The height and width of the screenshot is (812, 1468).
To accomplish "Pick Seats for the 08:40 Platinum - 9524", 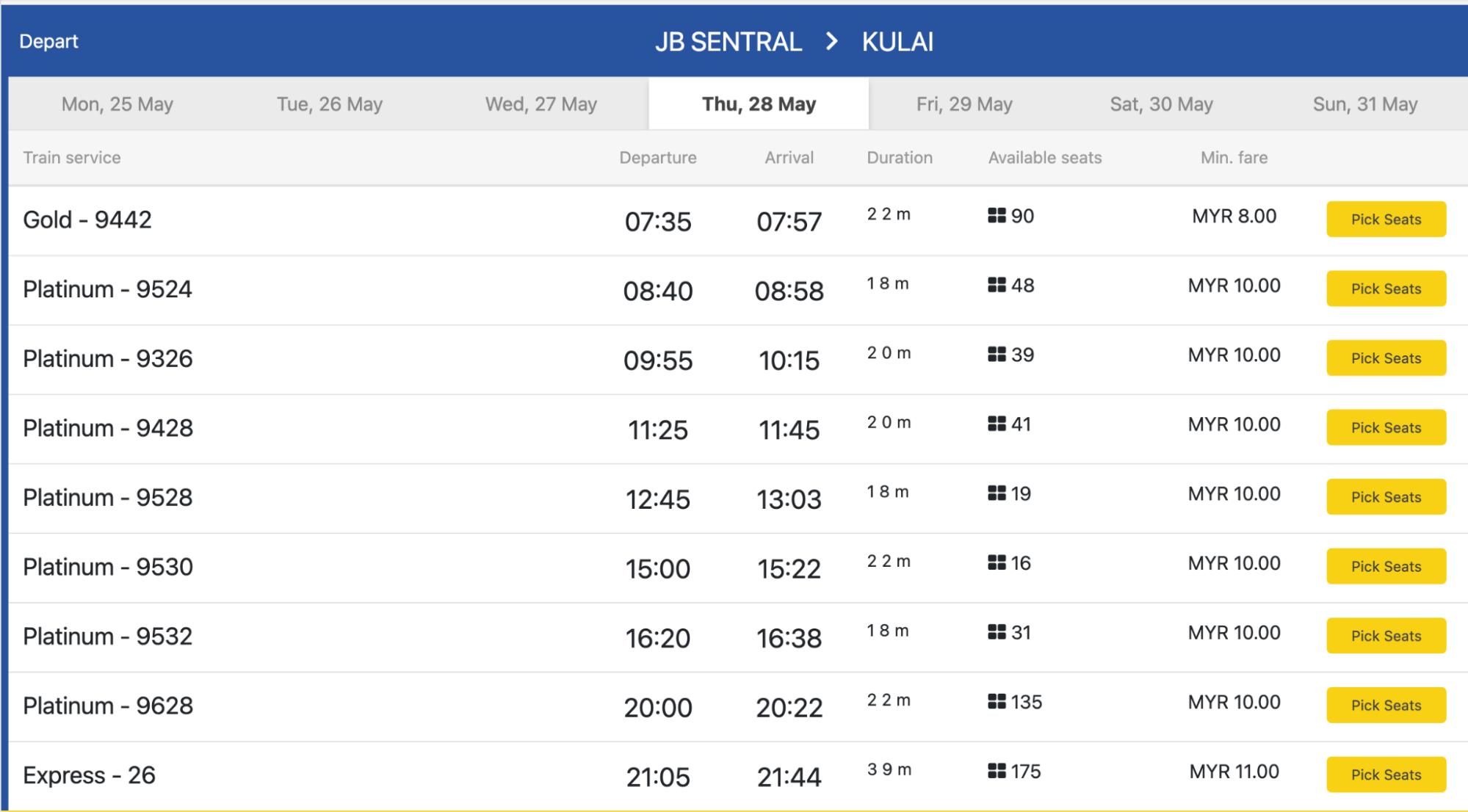I will (1386, 289).
